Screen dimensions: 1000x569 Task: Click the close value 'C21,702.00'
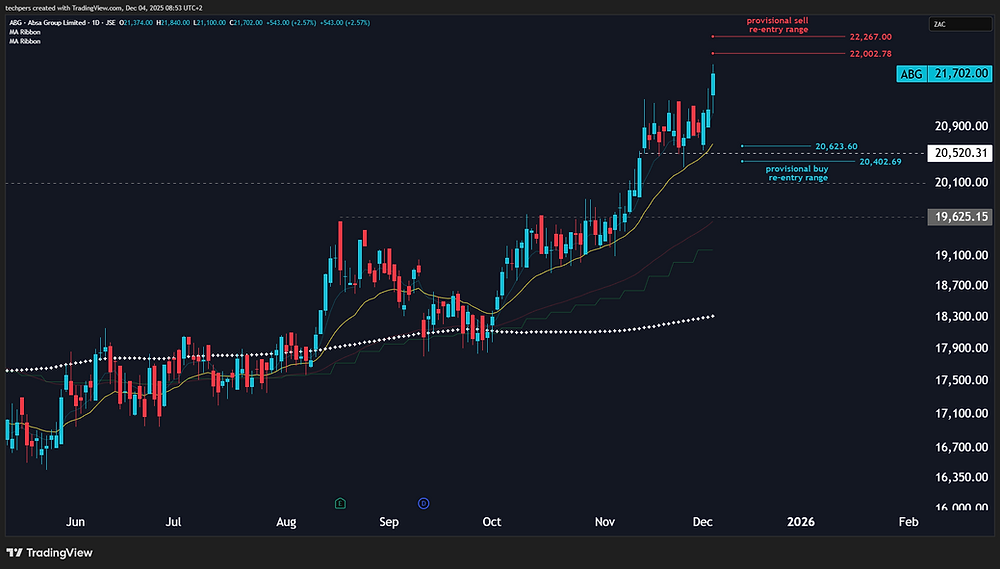coord(248,23)
